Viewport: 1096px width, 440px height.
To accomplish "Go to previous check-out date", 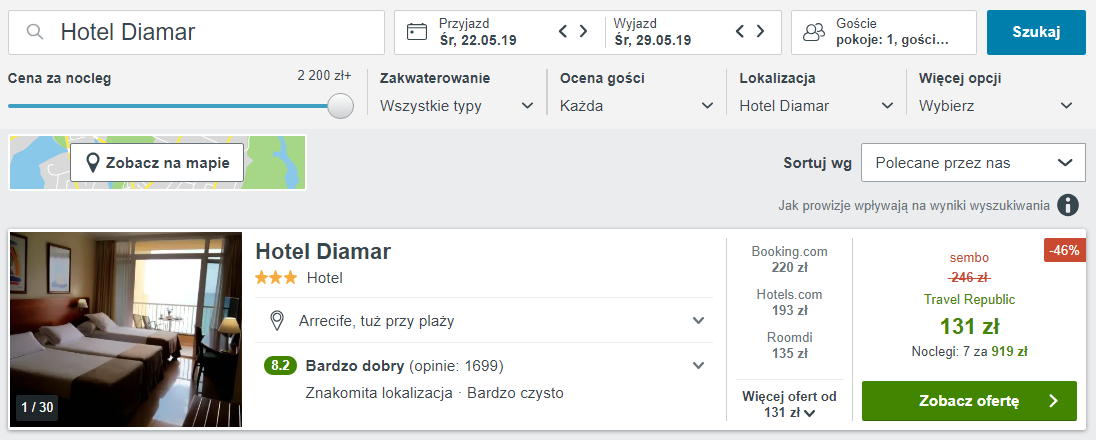I will pyautogui.click(x=741, y=32).
